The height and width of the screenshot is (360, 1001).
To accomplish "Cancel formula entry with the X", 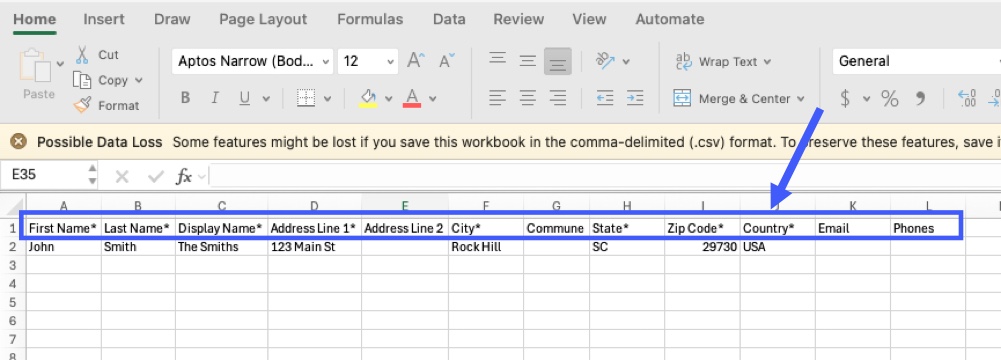I will click(122, 177).
